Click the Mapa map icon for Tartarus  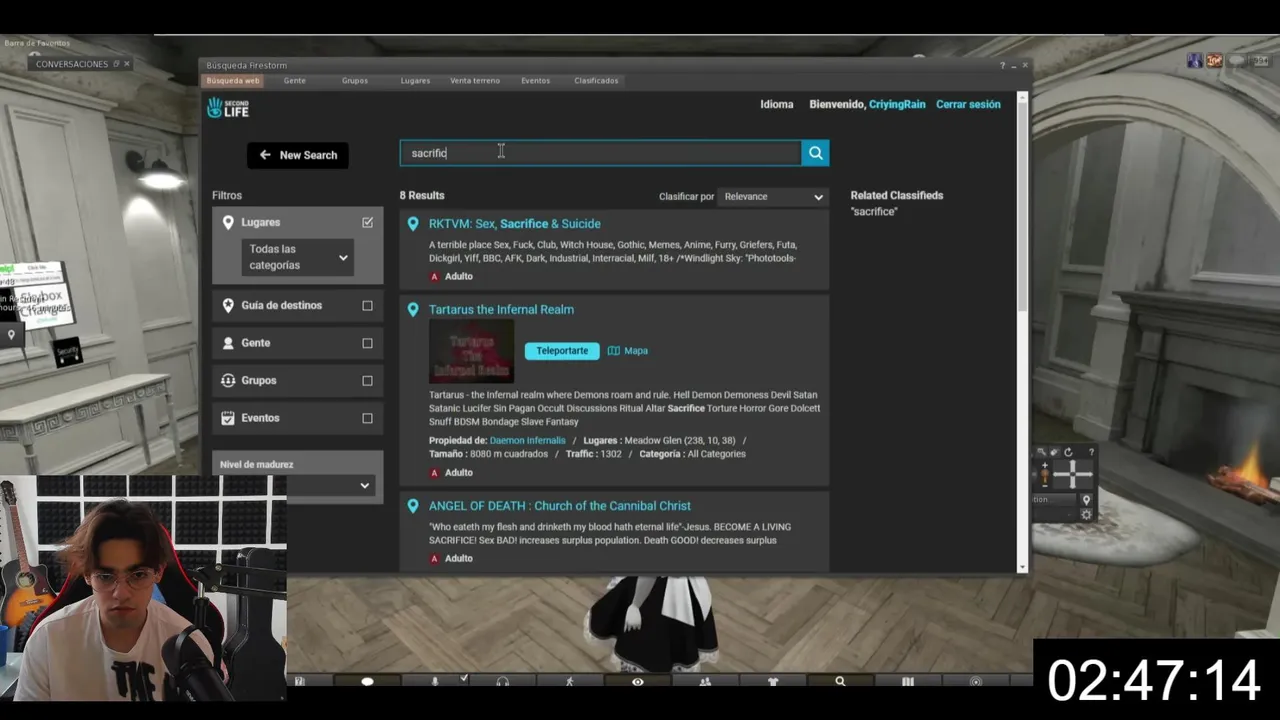(x=614, y=351)
